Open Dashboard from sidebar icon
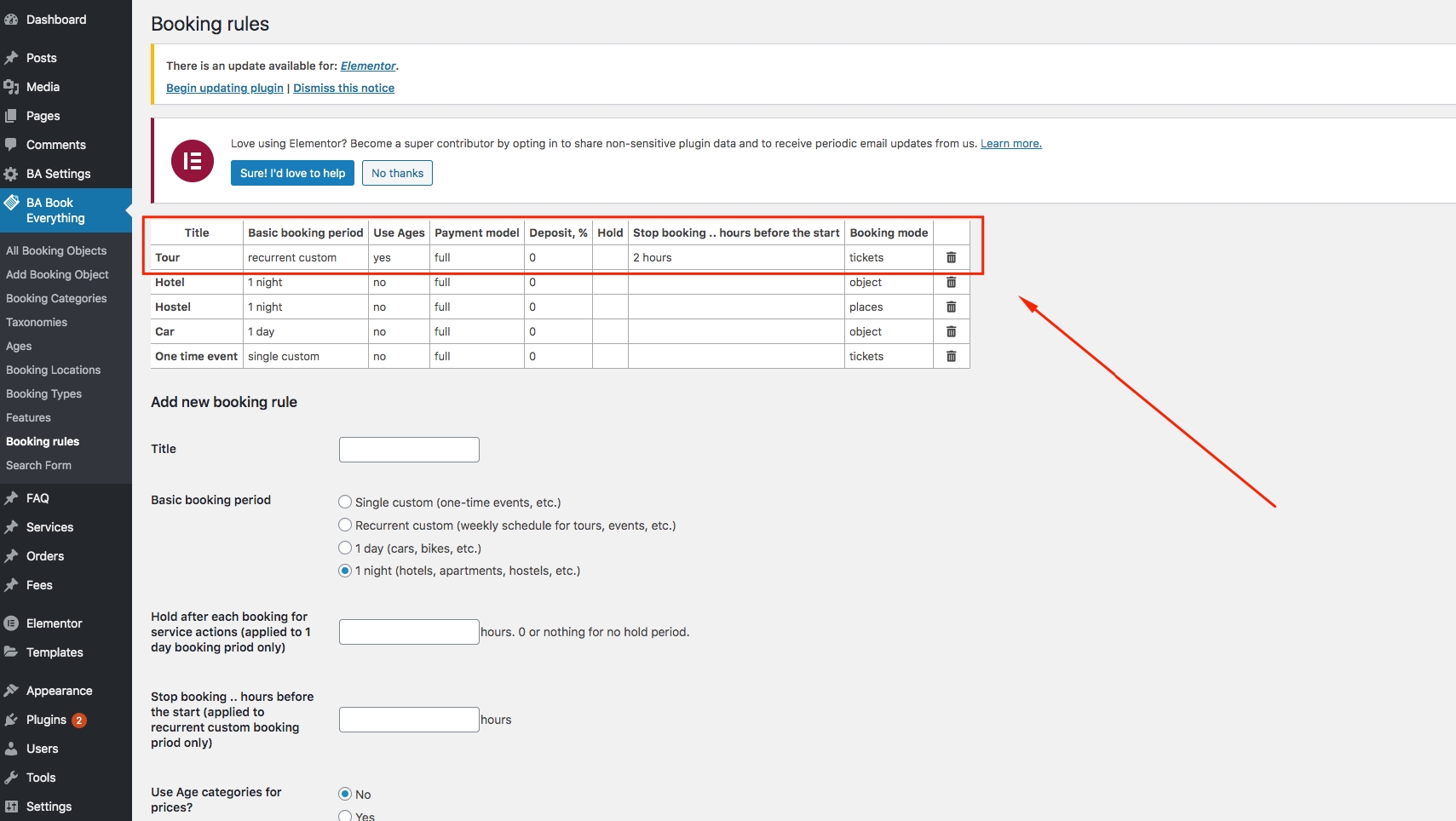This screenshot has height=821, width=1456. pos(11,20)
